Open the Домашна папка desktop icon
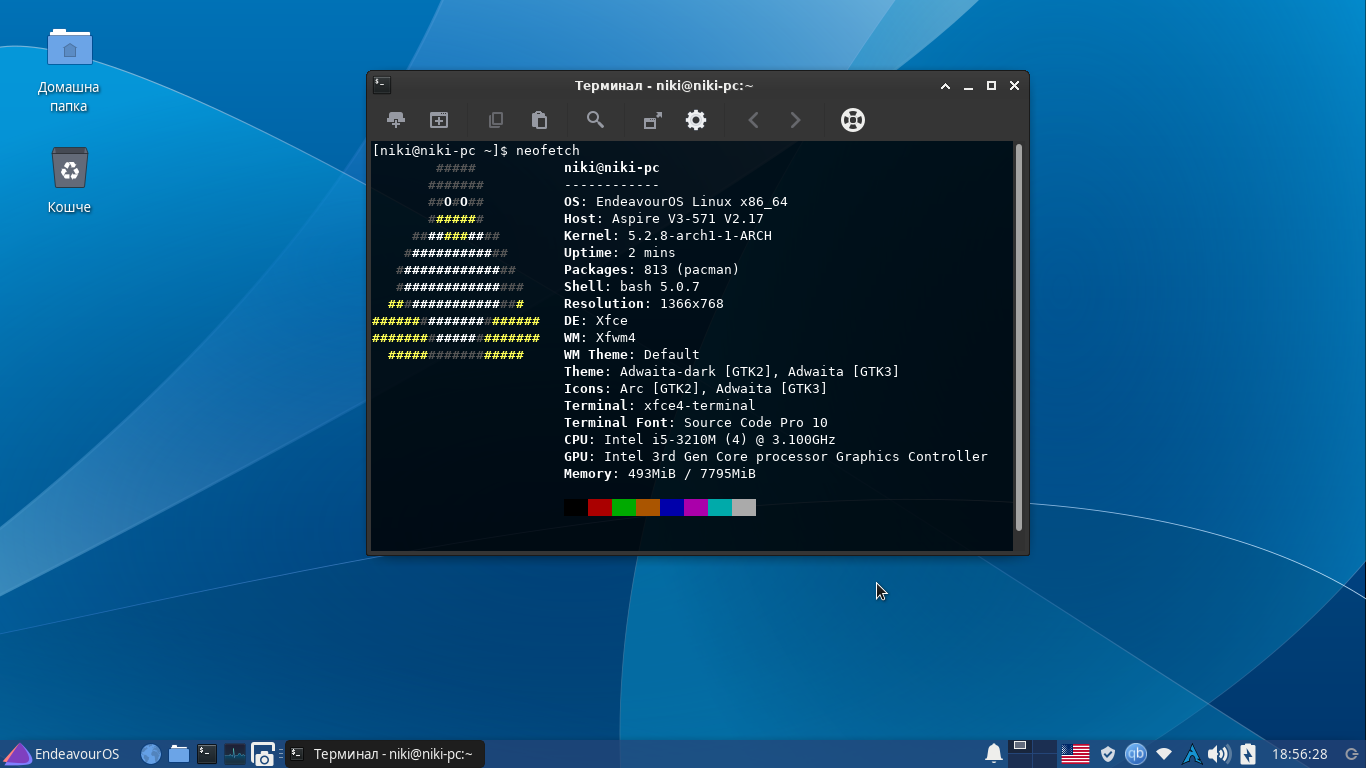This screenshot has width=1366, height=768. (x=69, y=70)
